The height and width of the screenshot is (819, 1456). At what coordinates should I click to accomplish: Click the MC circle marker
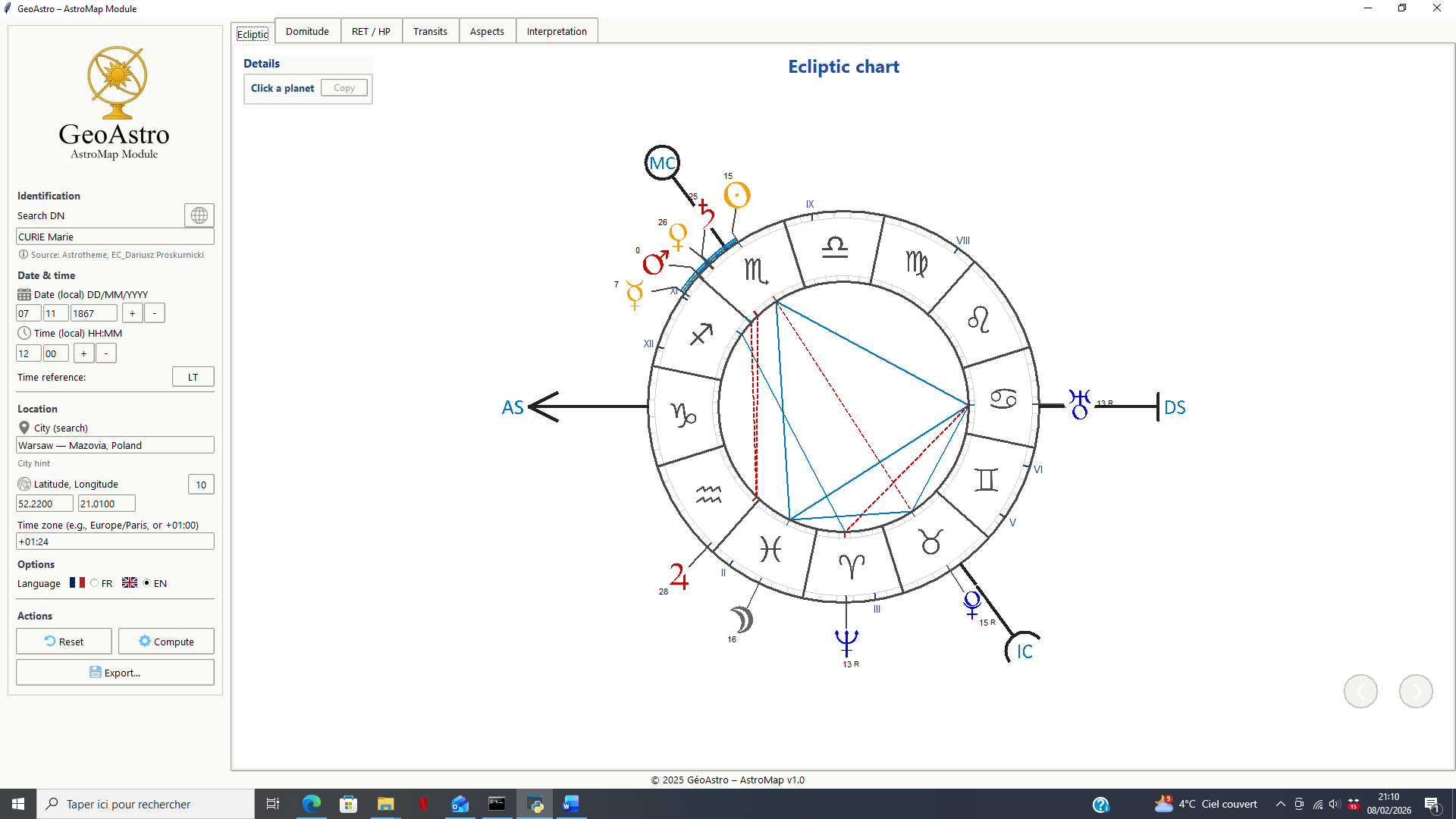click(662, 163)
